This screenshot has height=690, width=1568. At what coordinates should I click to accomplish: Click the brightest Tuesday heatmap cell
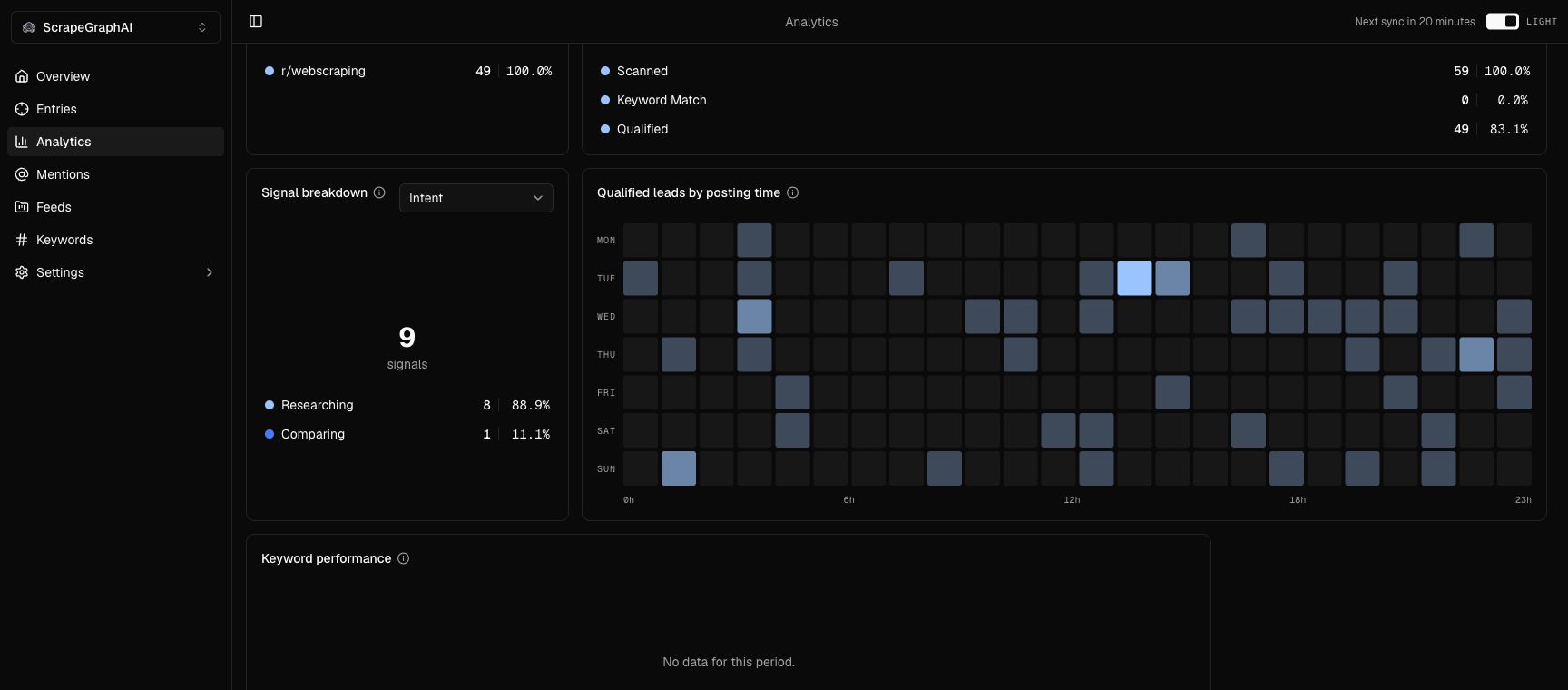1134,279
